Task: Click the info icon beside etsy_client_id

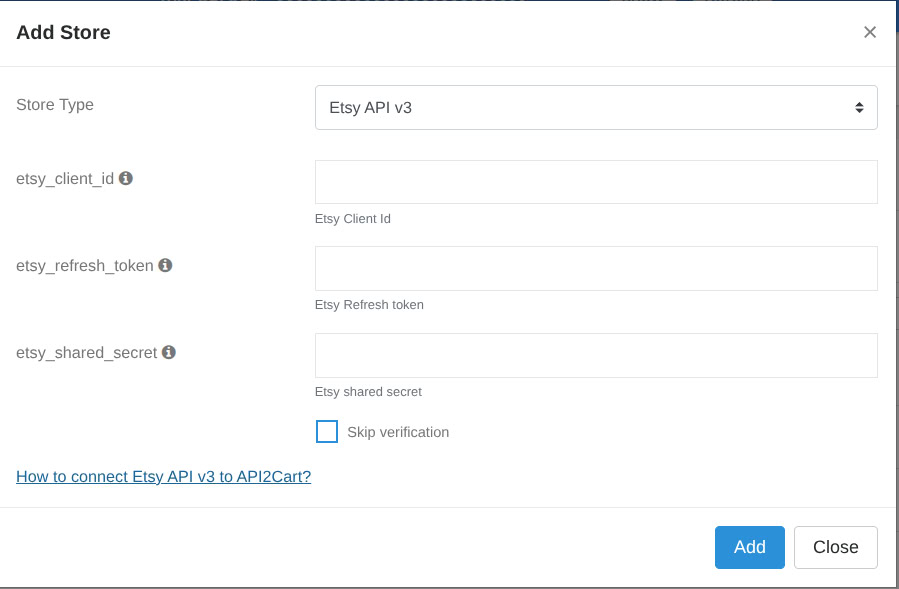Action: click(x=126, y=178)
